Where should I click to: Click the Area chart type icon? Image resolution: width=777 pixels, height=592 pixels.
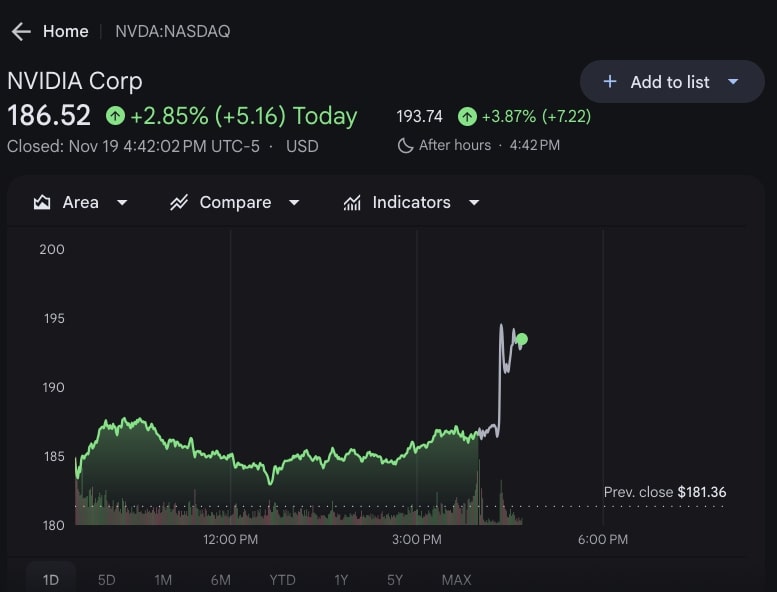click(x=42, y=203)
